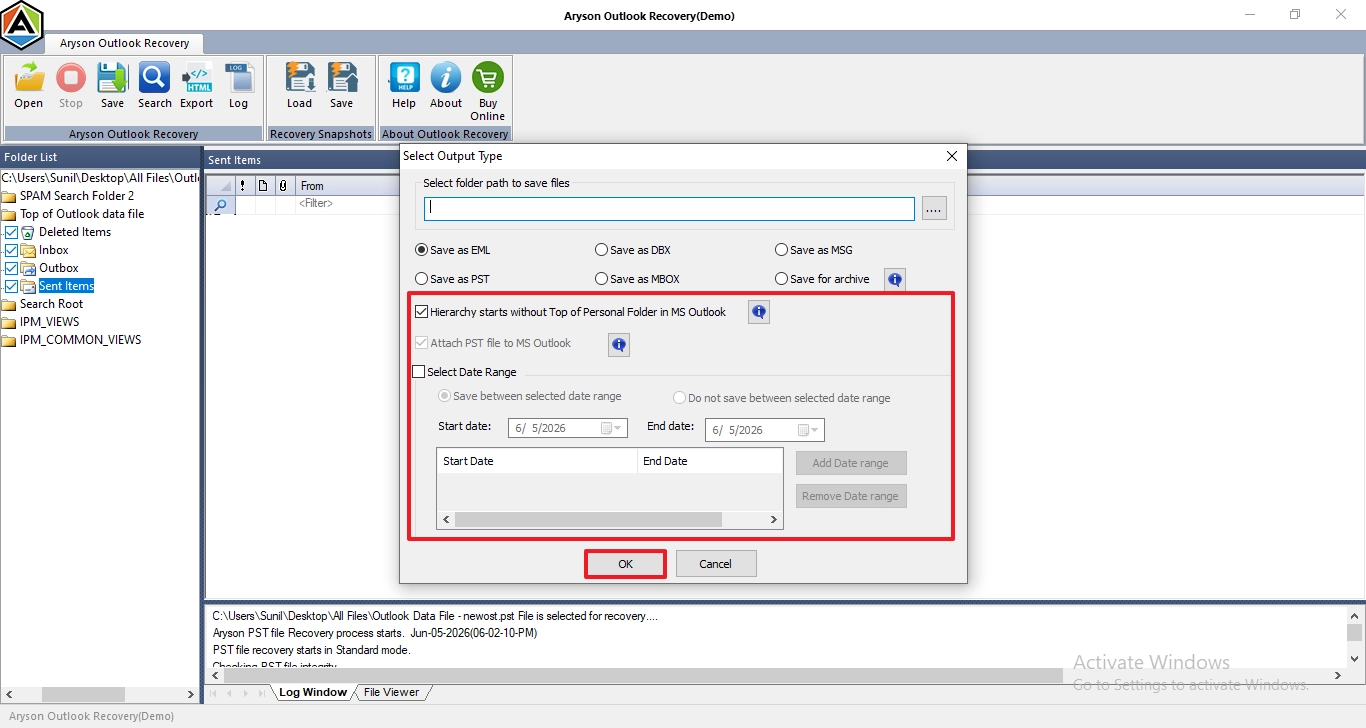Click info icon beside Hierarchy starts option
The width and height of the screenshot is (1366, 728).
tap(759, 313)
